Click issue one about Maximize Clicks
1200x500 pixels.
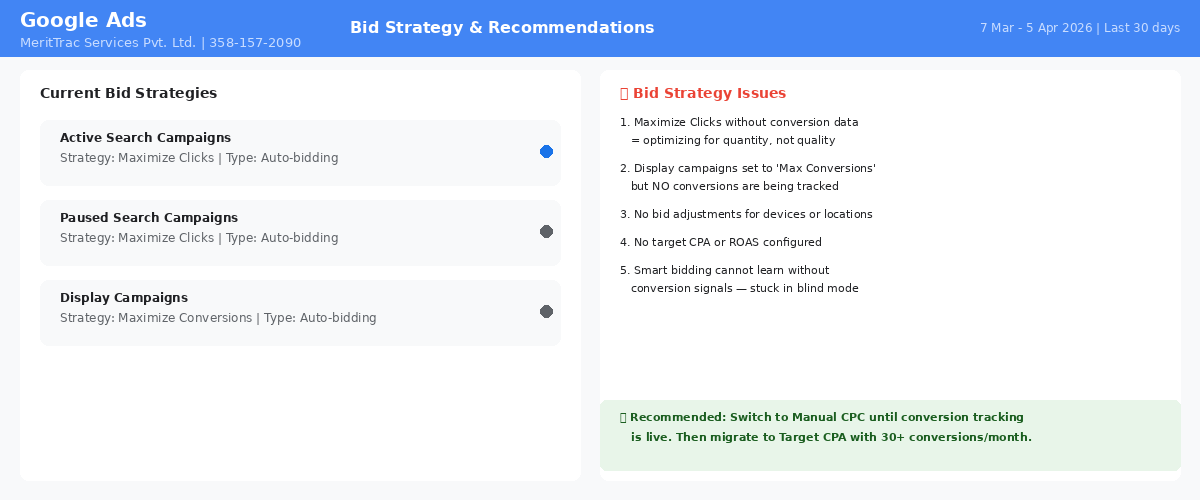tap(739, 131)
